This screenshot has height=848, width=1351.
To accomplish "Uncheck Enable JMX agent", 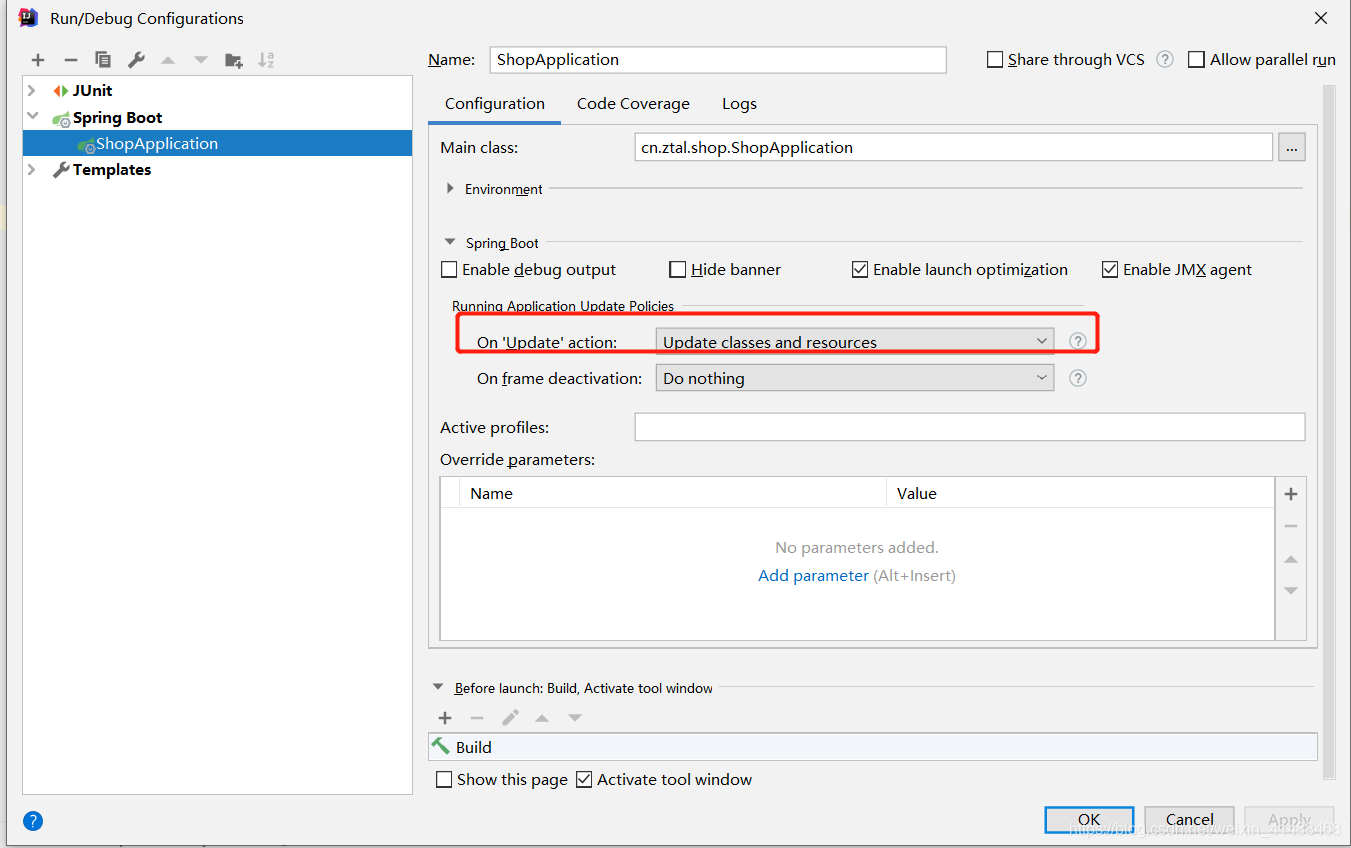I will (x=1110, y=270).
